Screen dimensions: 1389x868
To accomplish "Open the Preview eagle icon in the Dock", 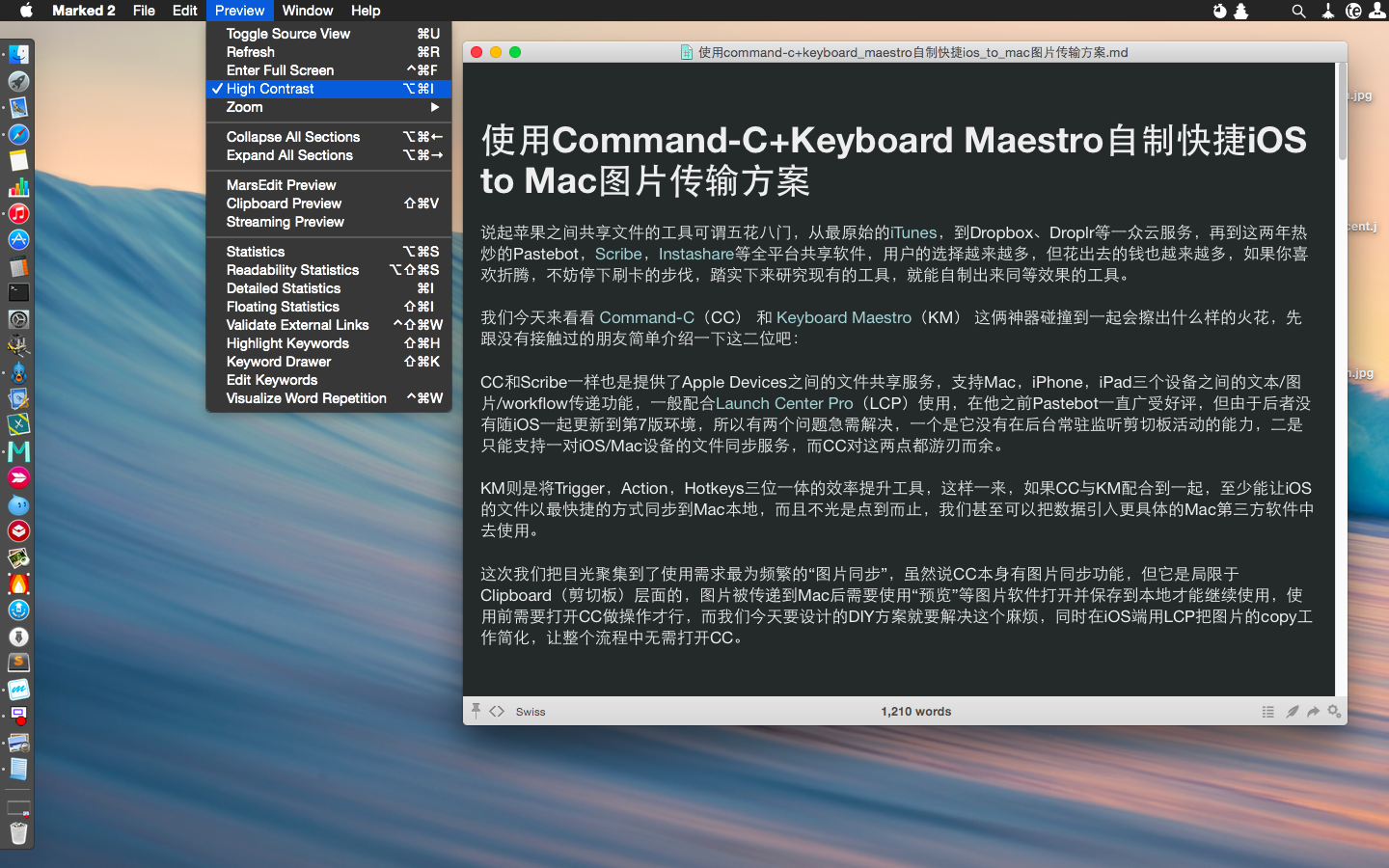I will pos(18,108).
